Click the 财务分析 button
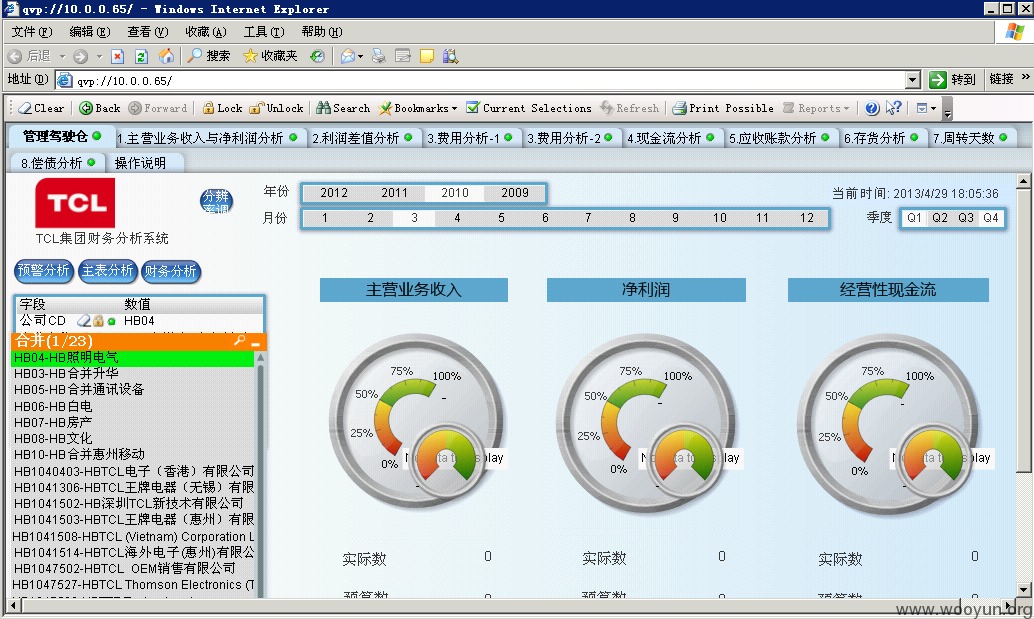This screenshot has width=1034, height=619. 171,271
